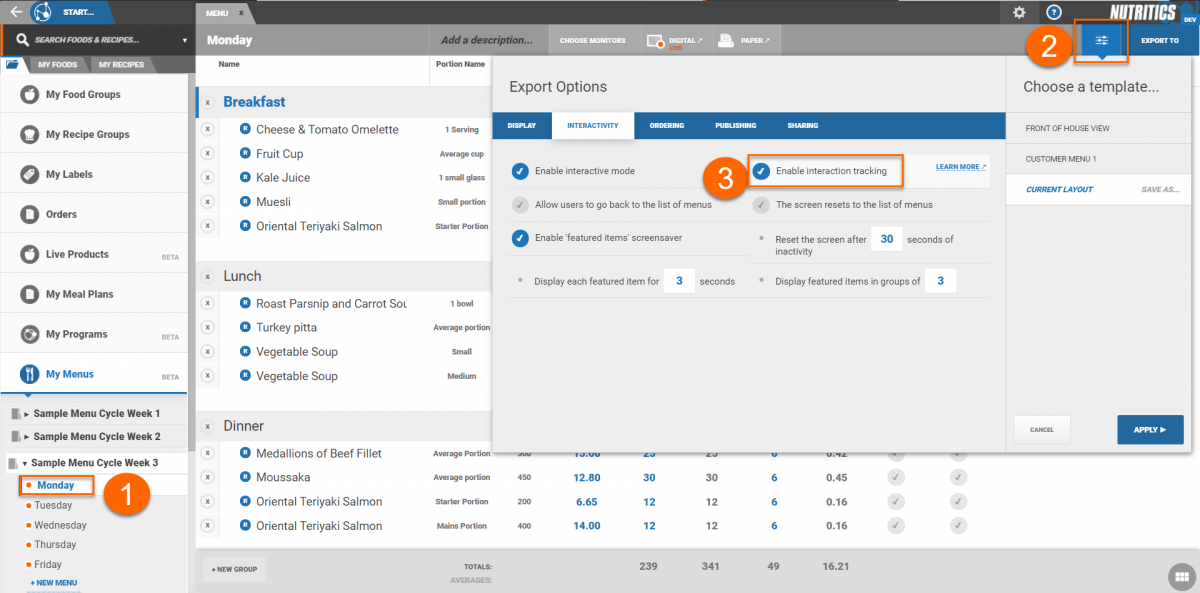Open the My Foods tab
The image size is (1200, 593).
(57, 65)
